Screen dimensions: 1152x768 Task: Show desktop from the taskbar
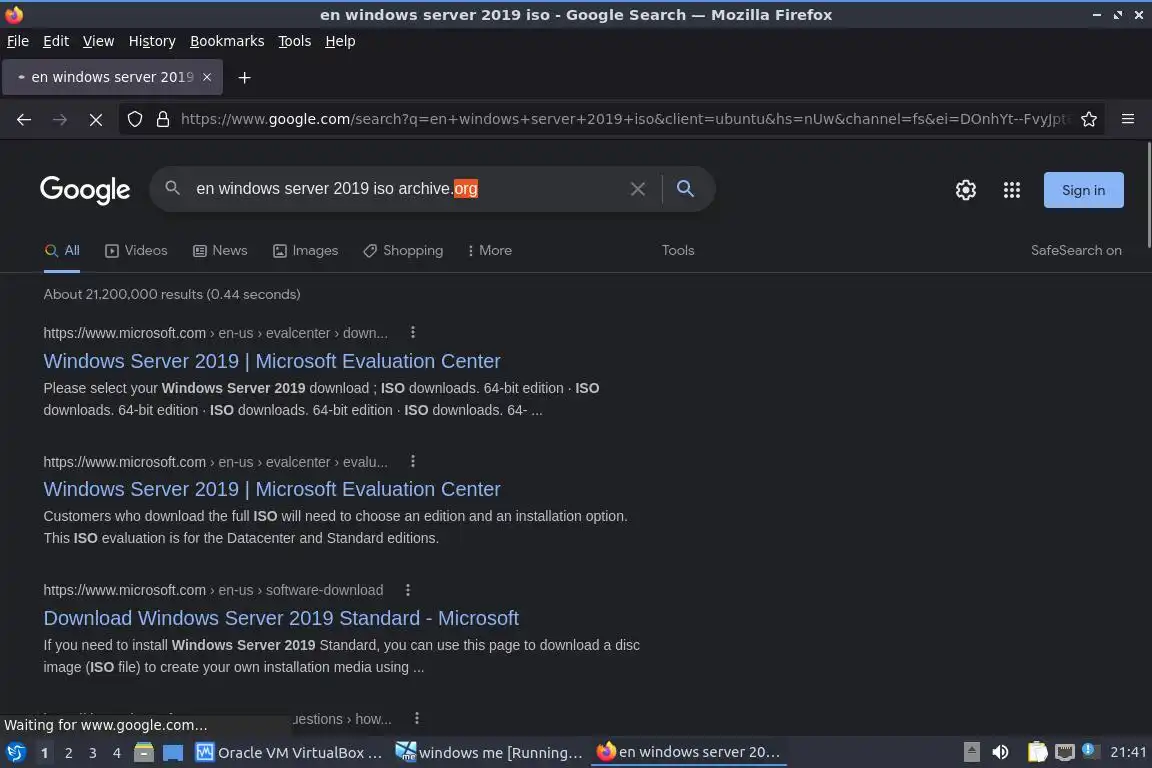click(x=173, y=753)
